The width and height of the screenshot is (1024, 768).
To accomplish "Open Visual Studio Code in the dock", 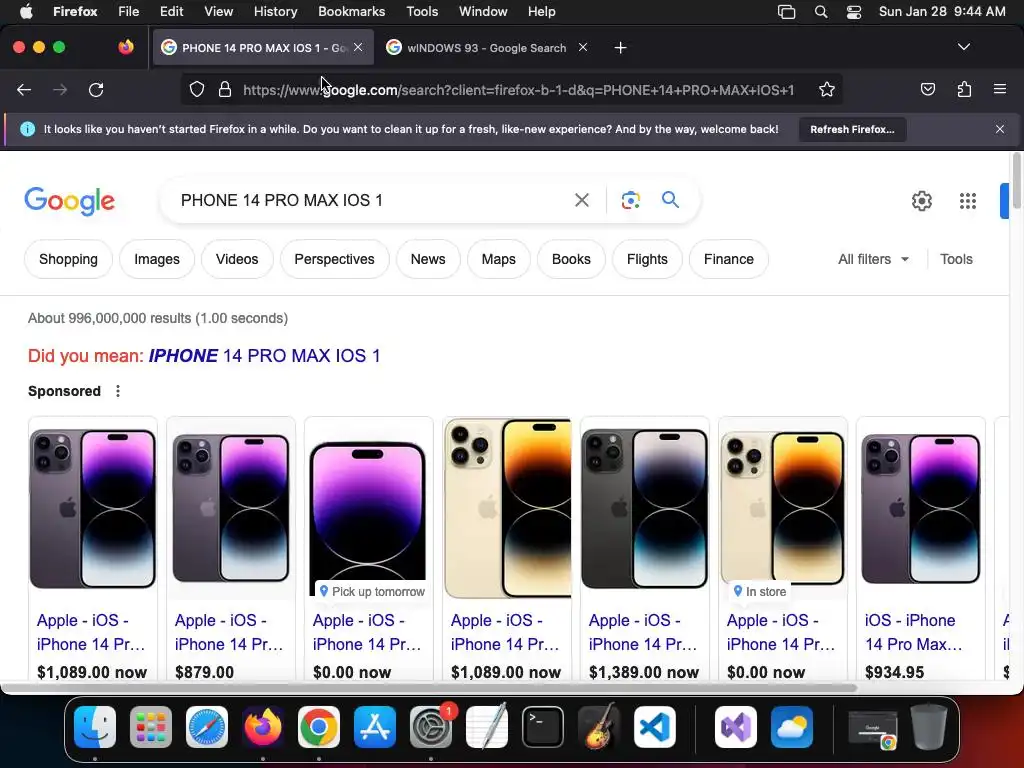I will [x=655, y=727].
